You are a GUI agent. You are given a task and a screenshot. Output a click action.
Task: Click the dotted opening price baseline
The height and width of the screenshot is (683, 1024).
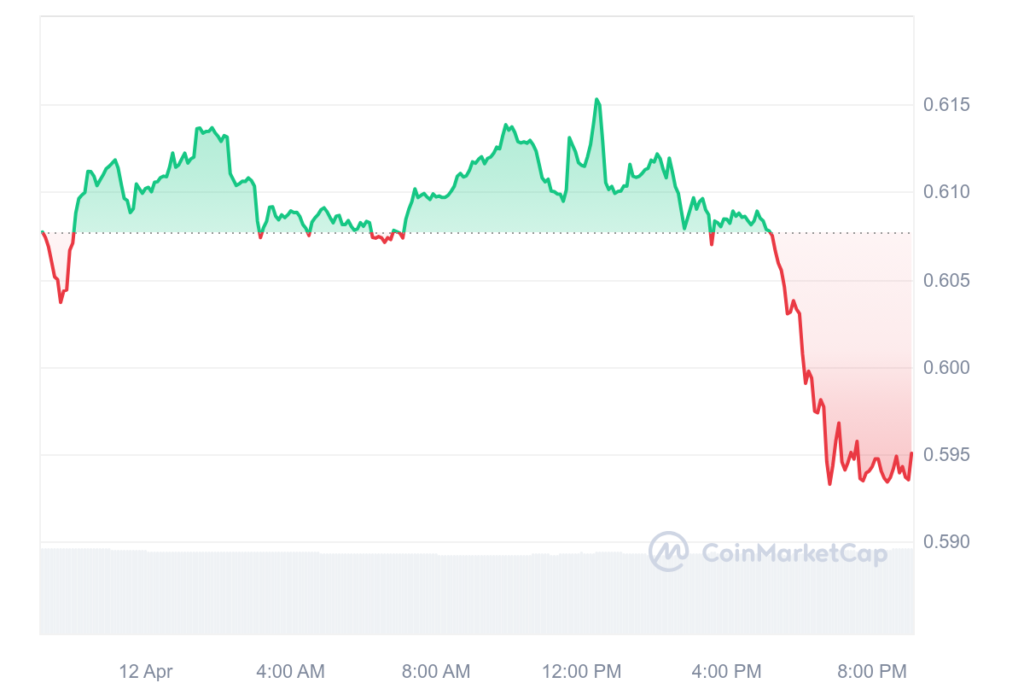point(477,233)
